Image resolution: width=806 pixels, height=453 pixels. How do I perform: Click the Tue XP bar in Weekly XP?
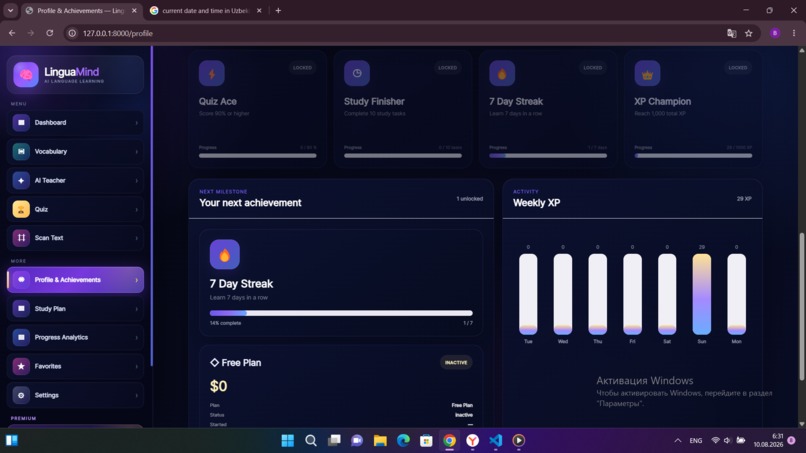click(528, 294)
